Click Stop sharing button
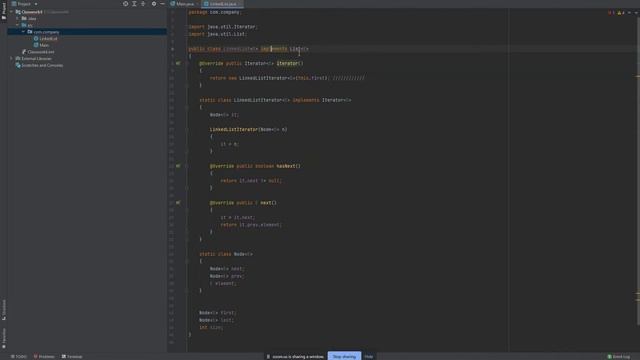This screenshot has width=640, height=360. point(344,356)
